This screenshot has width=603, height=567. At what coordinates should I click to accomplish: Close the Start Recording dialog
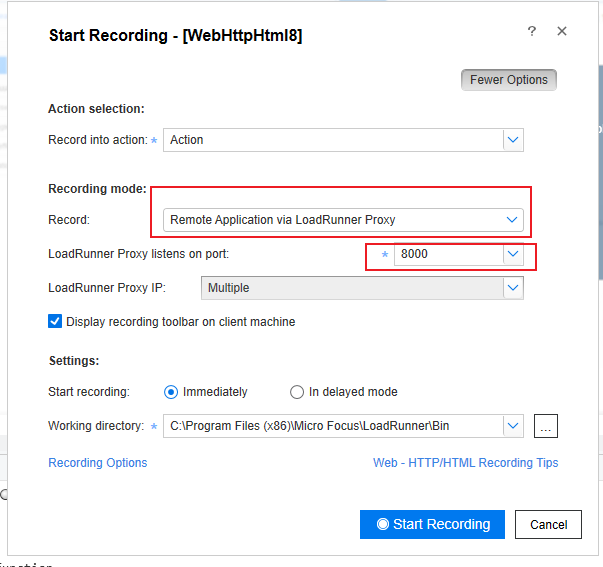562,31
